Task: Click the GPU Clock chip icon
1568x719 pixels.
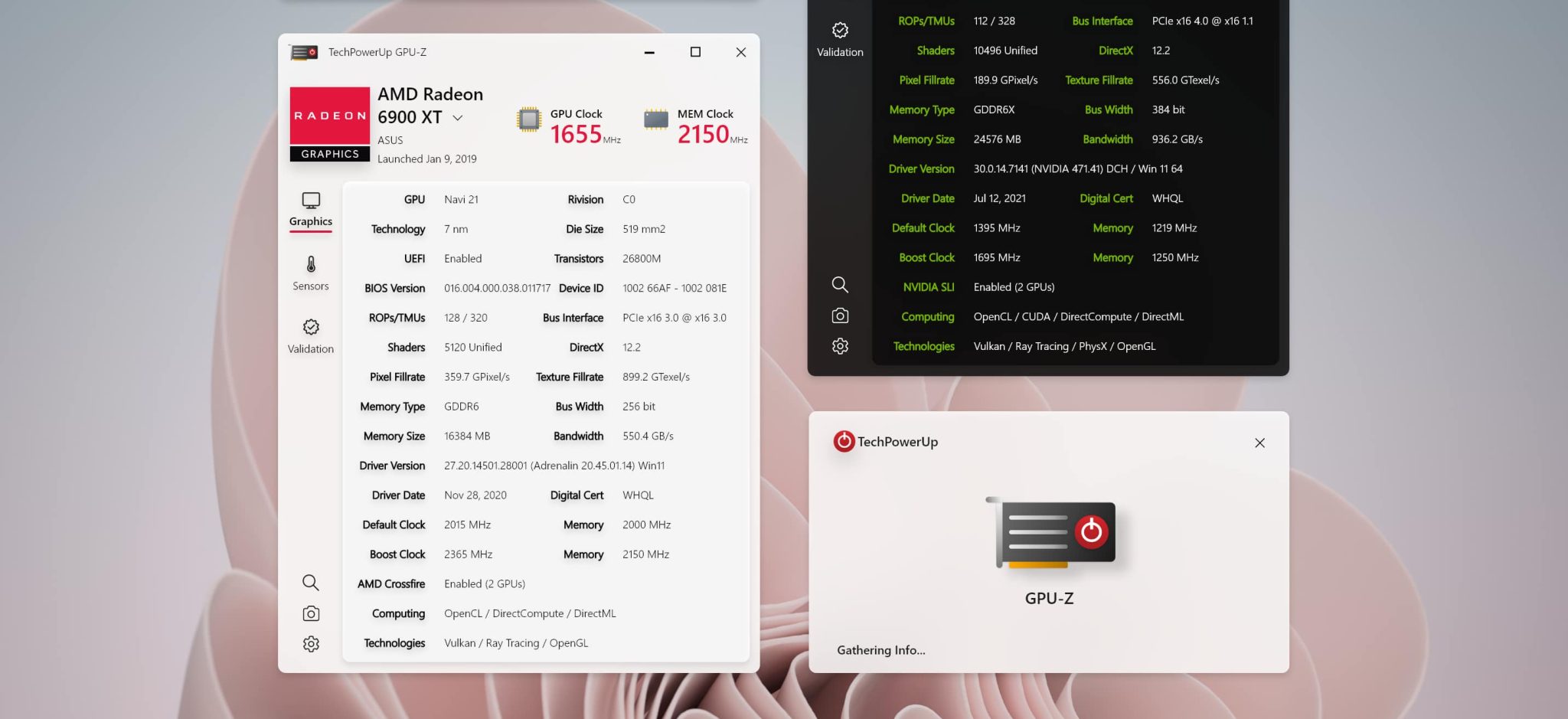Action: pos(528,119)
